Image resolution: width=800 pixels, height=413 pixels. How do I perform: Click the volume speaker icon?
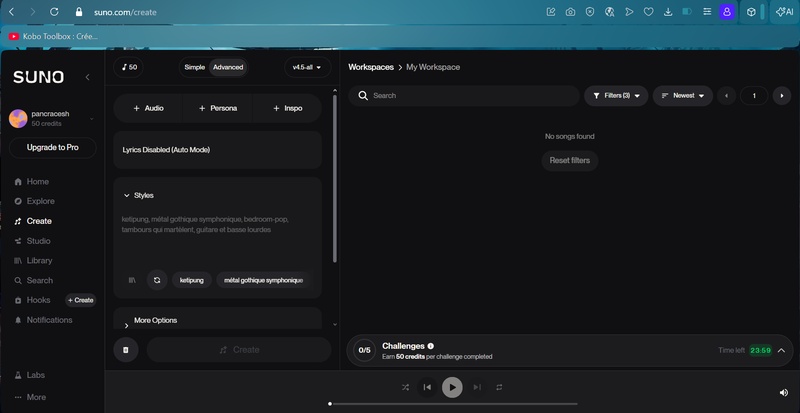[784, 393]
